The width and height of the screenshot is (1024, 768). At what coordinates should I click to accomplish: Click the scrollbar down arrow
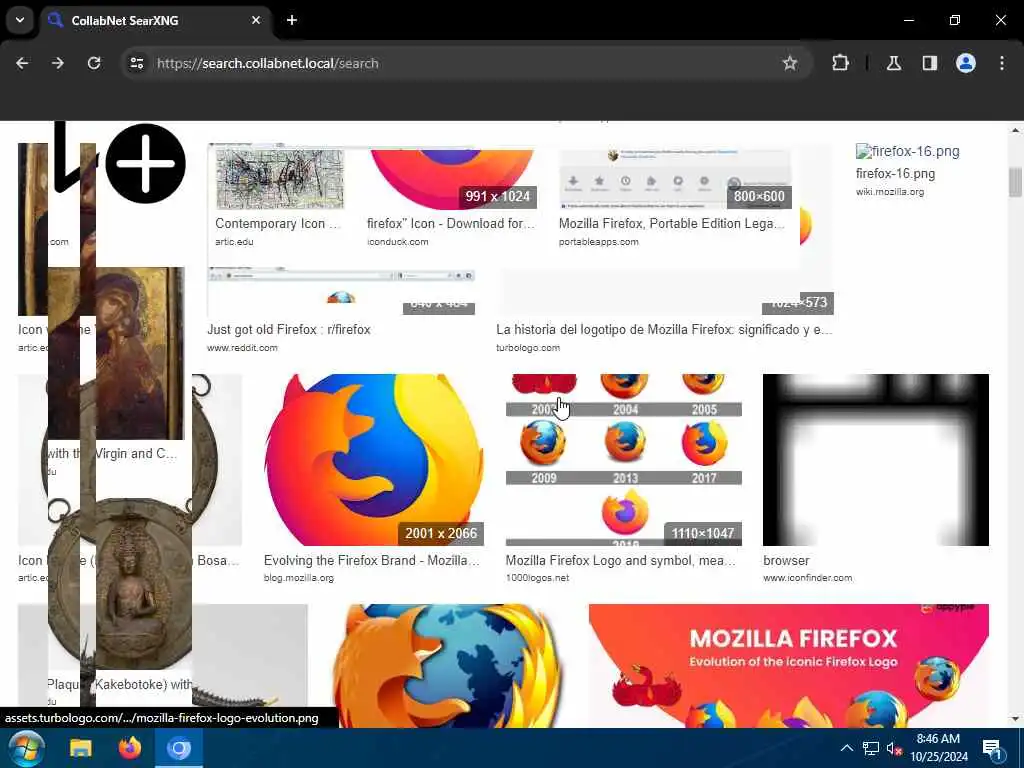click(1015, 719)
